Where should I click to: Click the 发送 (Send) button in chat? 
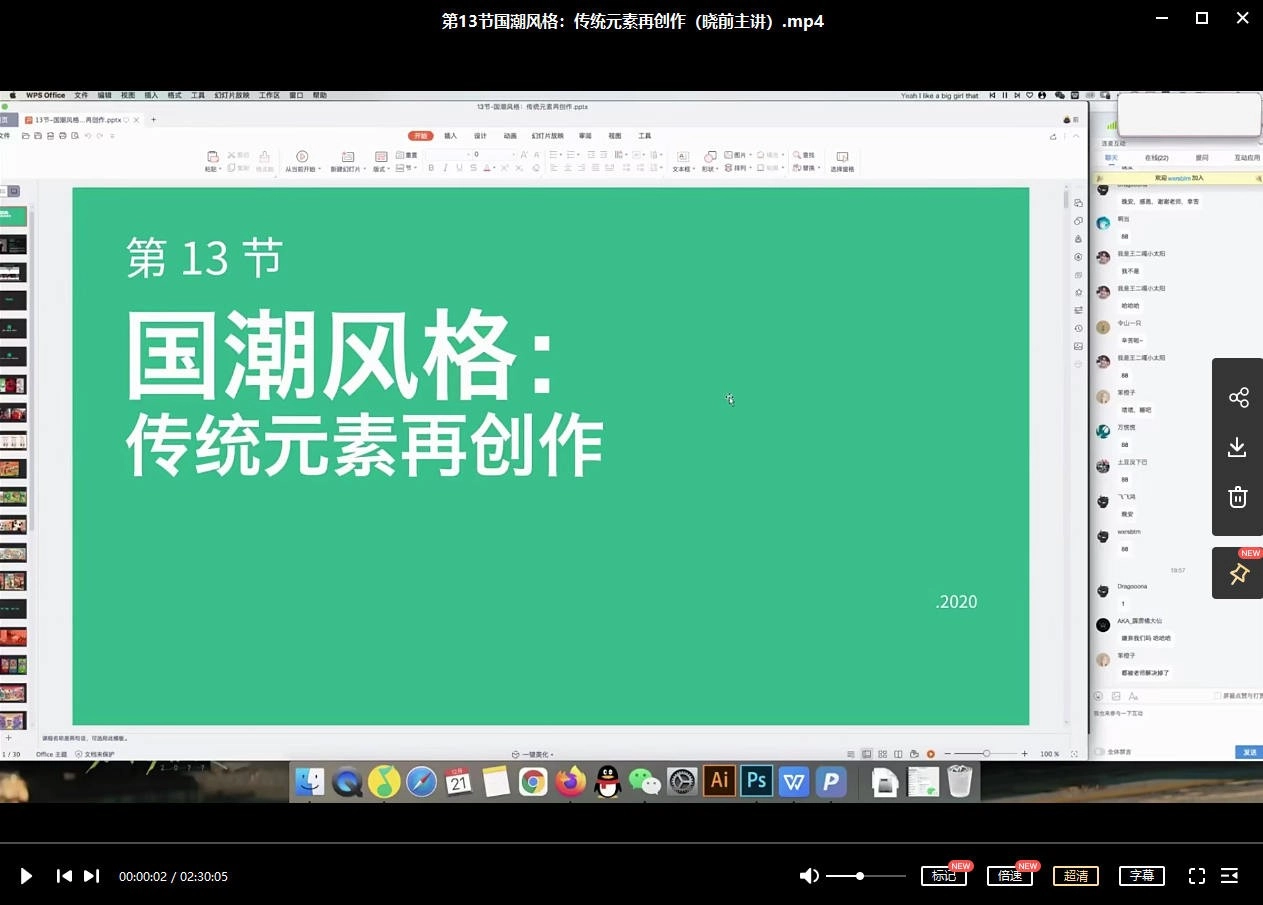point(1248,751)
